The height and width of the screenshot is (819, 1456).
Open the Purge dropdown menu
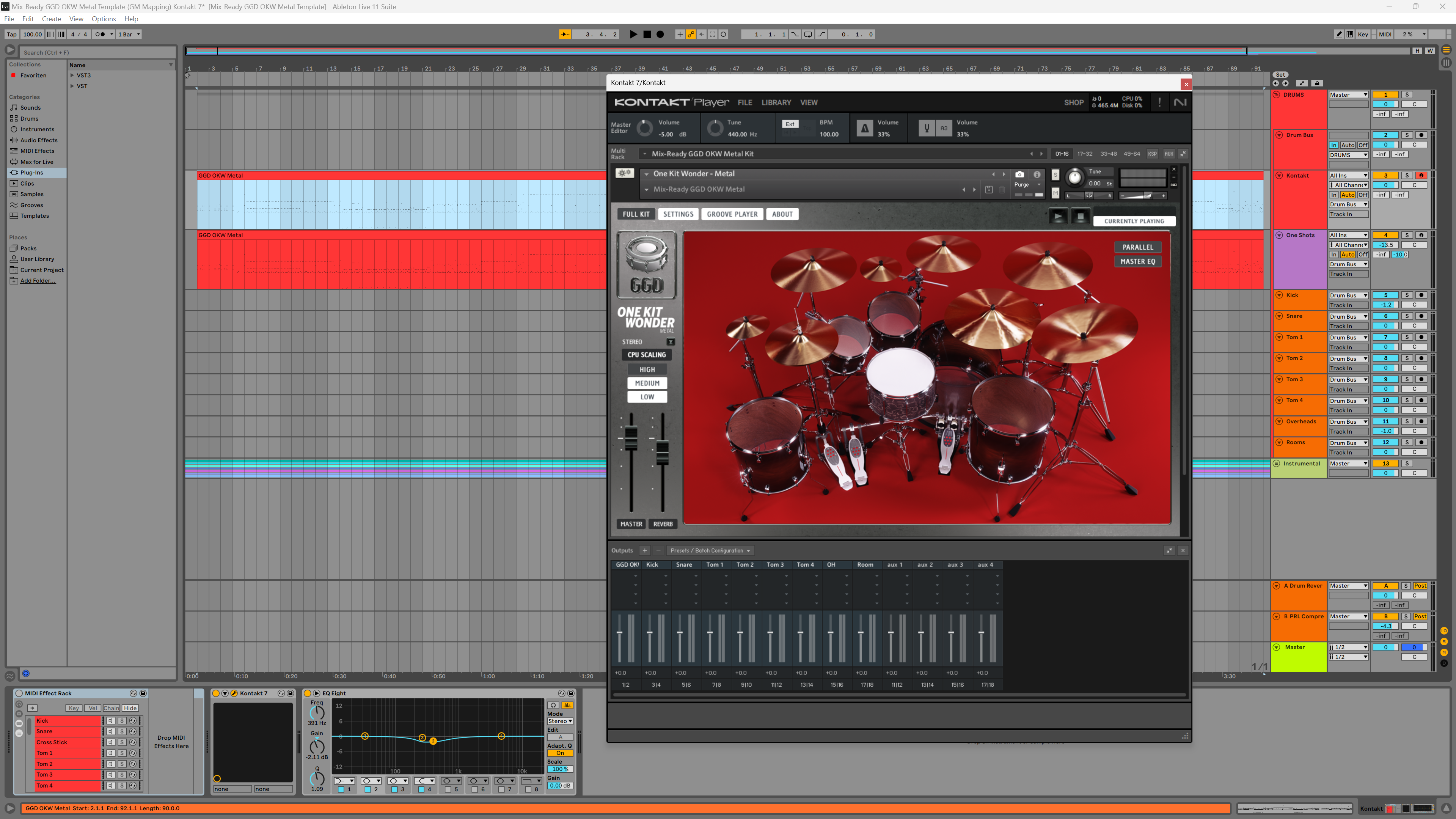click(1027, 184)
